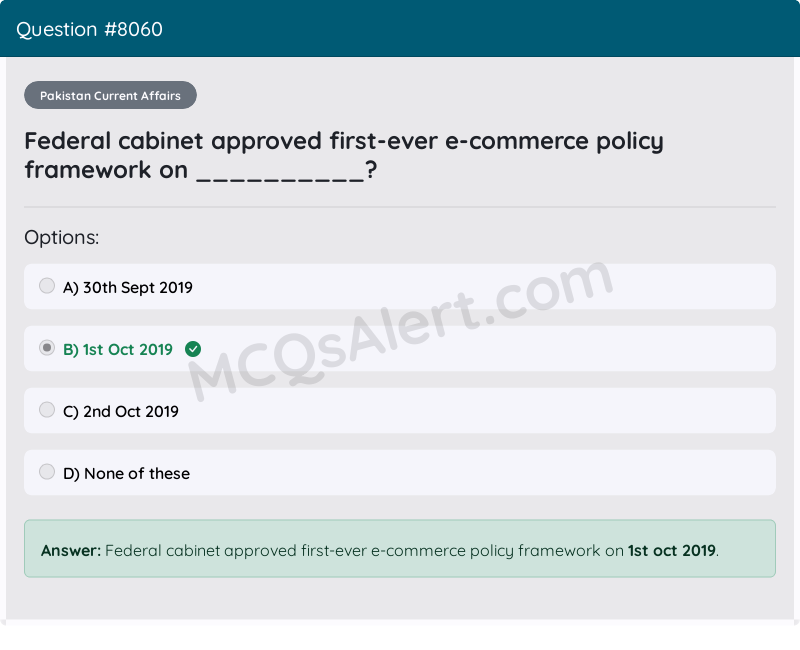Click the green correct-answer checkmark icon
The width and height of the screenshot is (800, 650).
click(193, 349)
